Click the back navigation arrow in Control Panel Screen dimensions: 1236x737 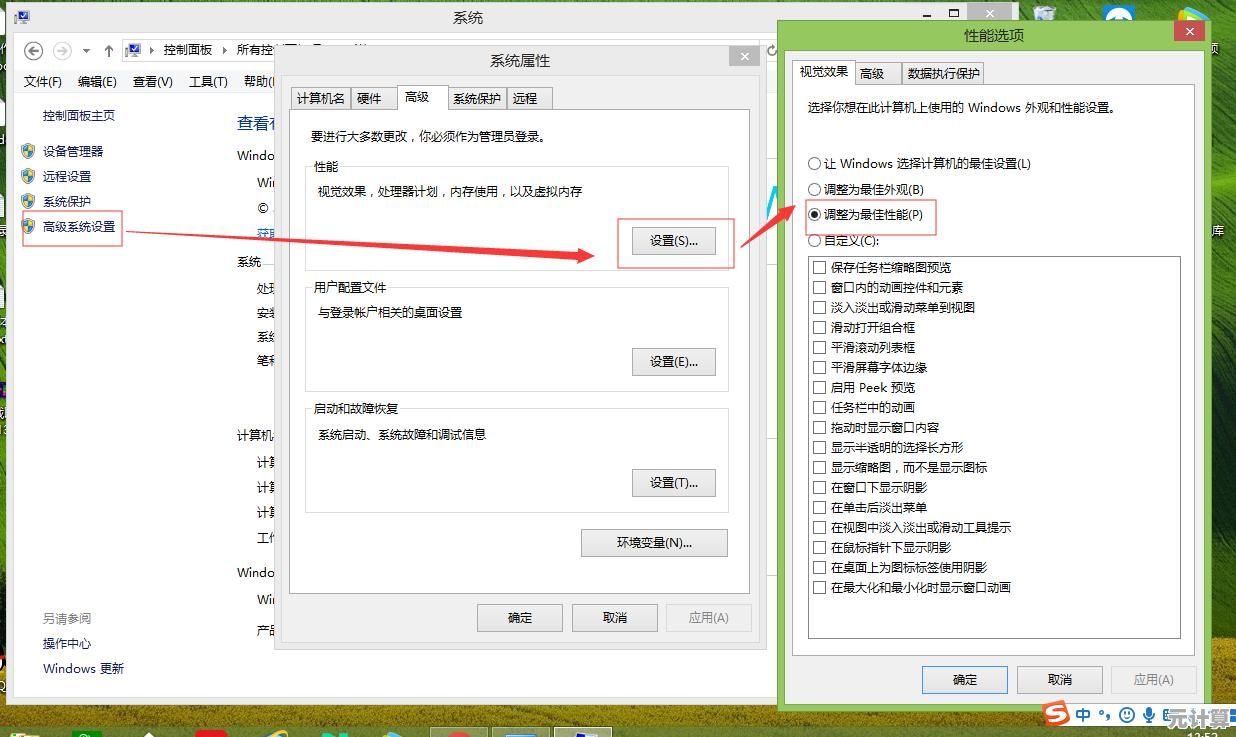point(33,50)
